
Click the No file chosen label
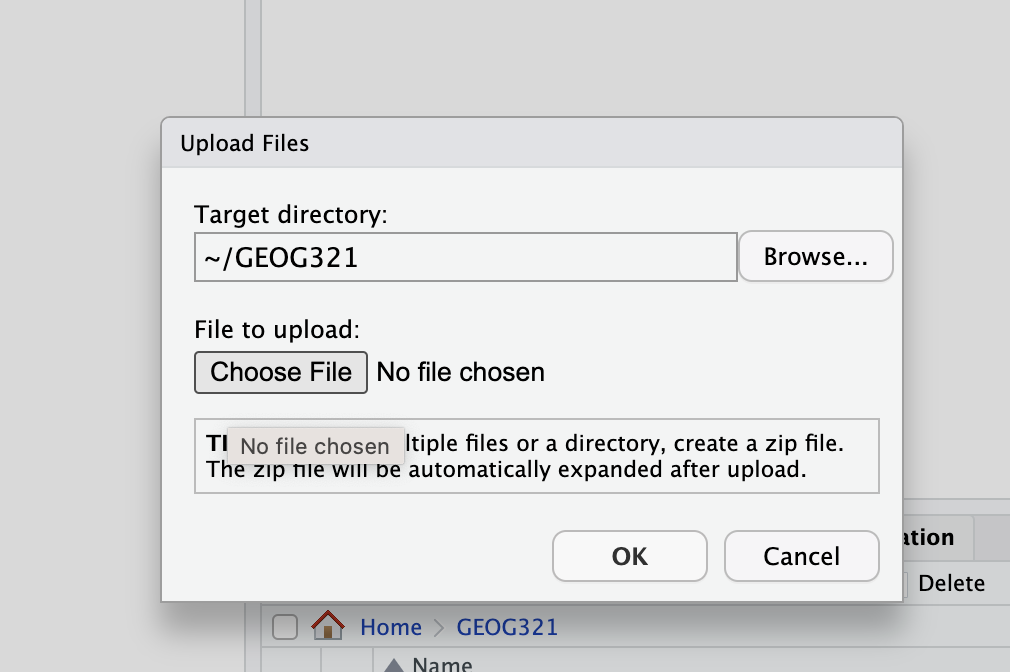[459, 372]
